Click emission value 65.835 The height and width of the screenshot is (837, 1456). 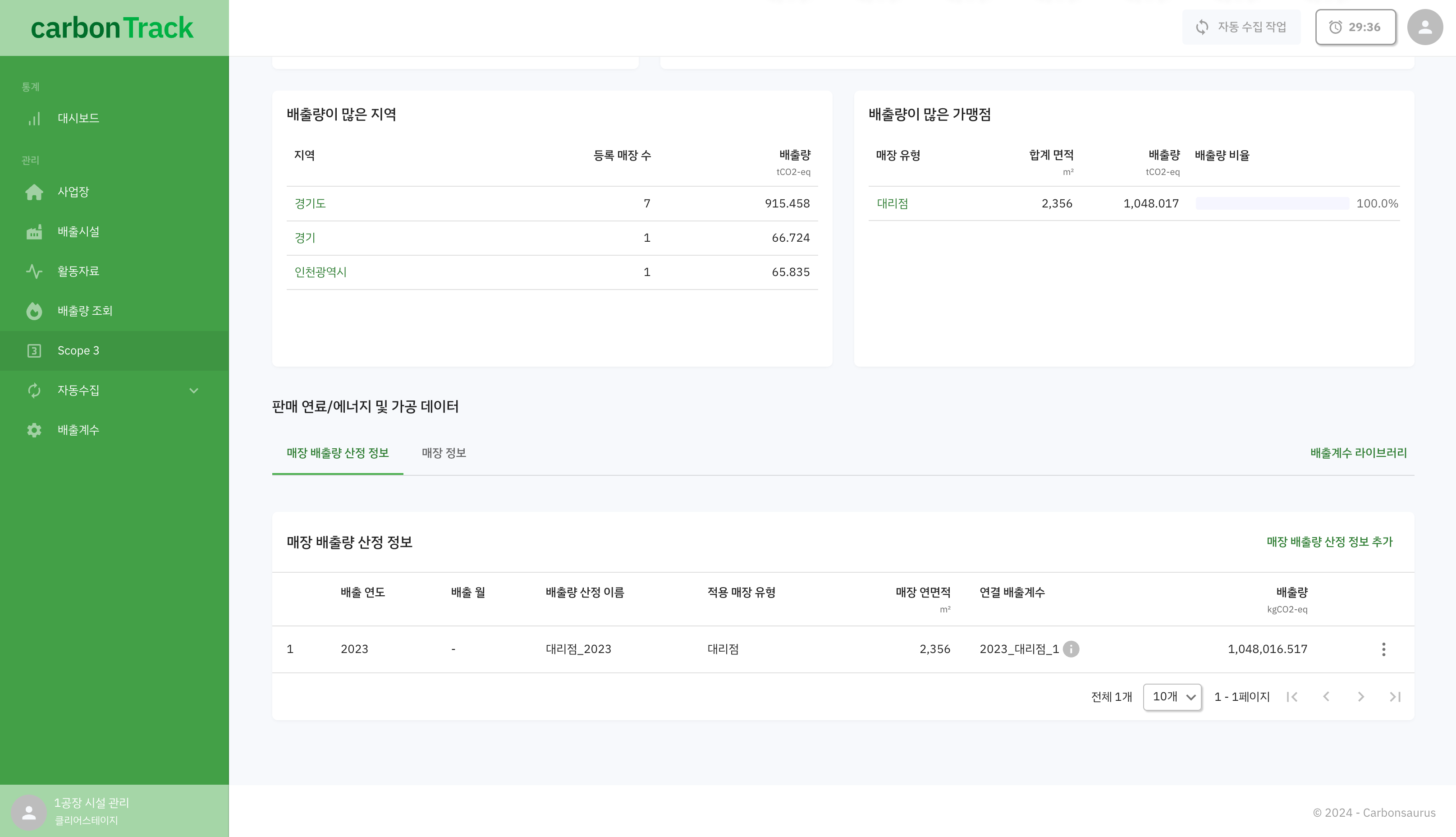click(x=791, y=272)
